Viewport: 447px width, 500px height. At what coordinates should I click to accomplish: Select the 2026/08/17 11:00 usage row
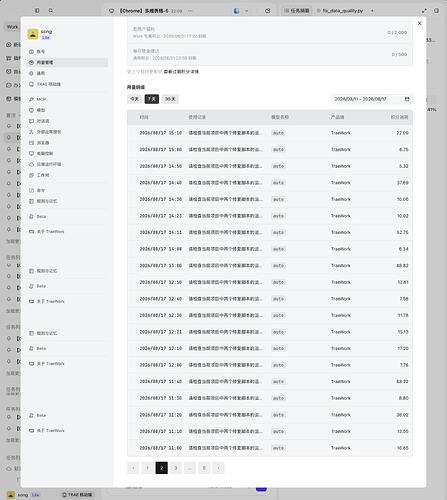[x=270, y=448]
